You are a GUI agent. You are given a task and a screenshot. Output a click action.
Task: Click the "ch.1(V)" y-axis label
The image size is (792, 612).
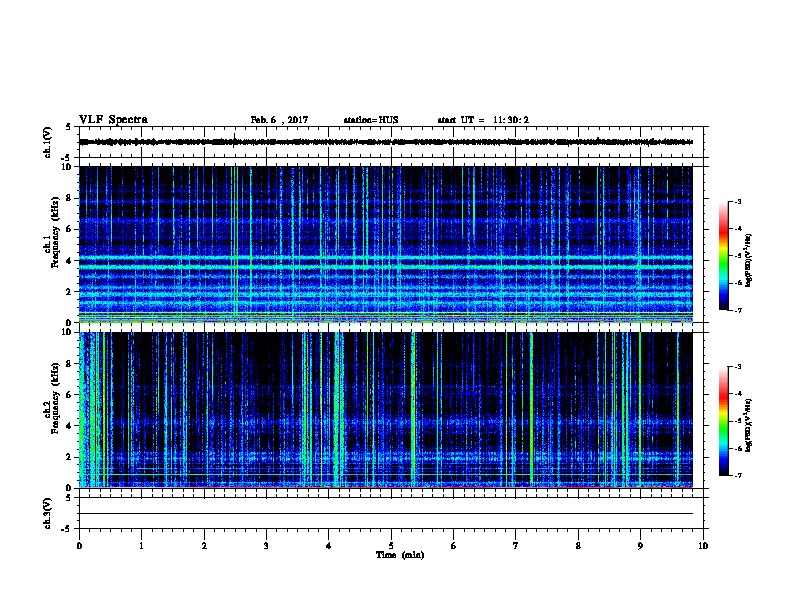(48, 142)
